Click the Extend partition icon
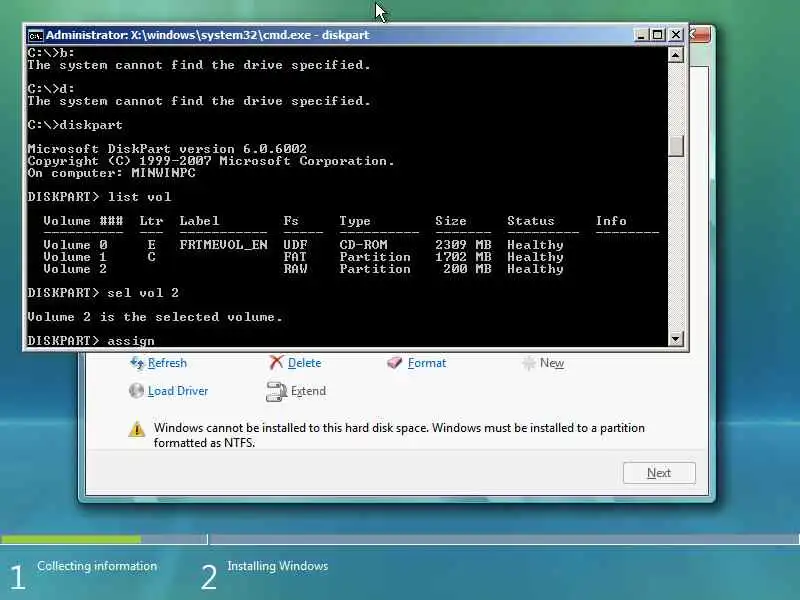The height and width of the screenshot is (600, 800). (277, 391)
